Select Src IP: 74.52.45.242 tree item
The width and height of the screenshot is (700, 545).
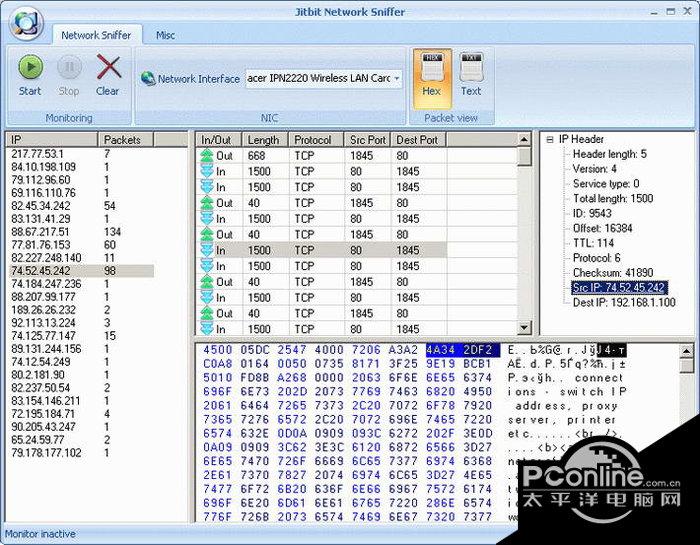[x=619, y=287]
